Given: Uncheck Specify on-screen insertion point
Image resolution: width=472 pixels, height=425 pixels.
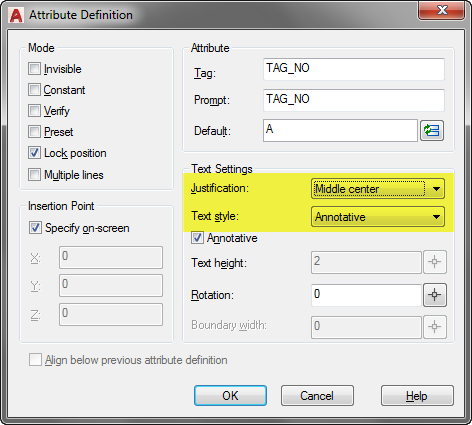Looking at the screenshot, I should tap(35, 228).
